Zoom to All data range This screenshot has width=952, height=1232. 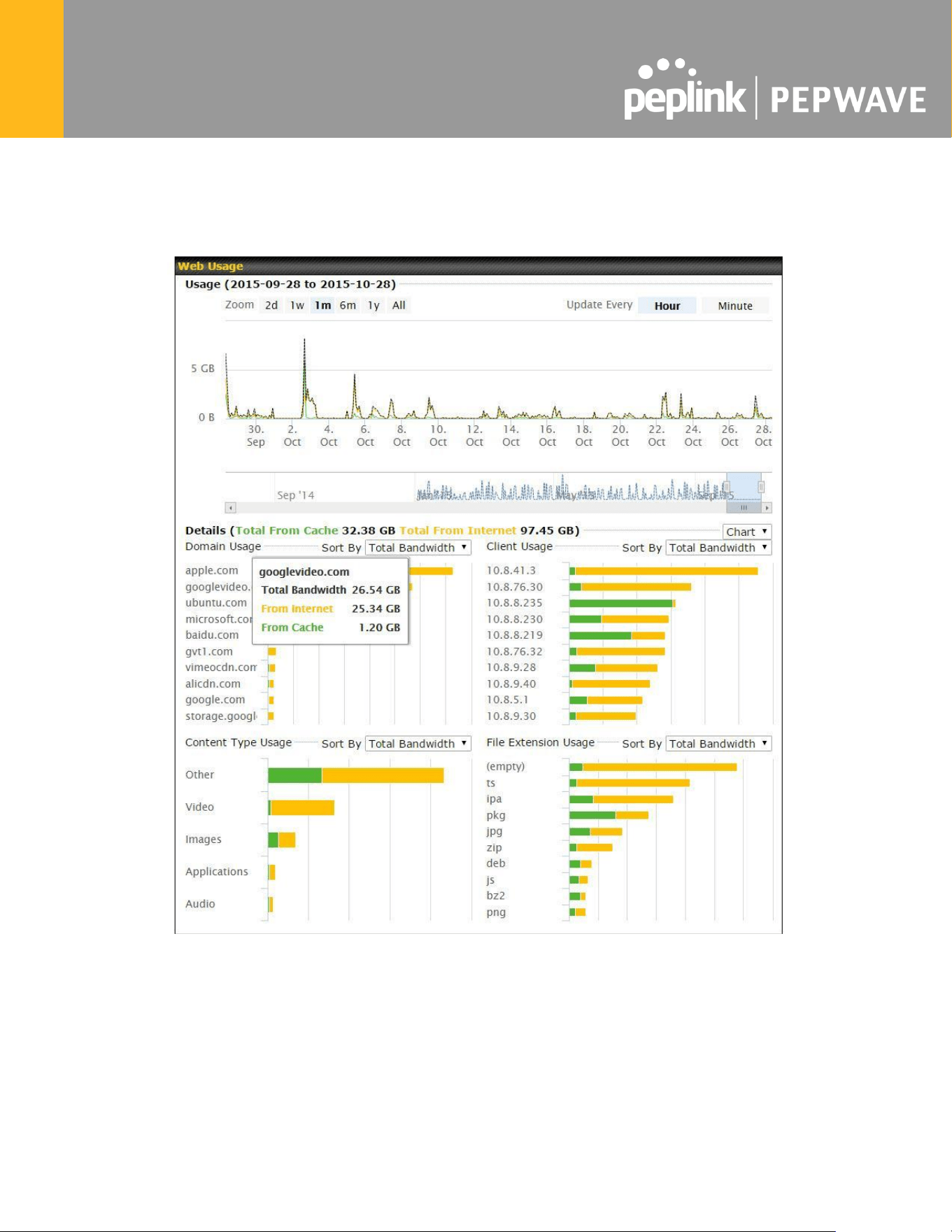[x=399, y=305]
